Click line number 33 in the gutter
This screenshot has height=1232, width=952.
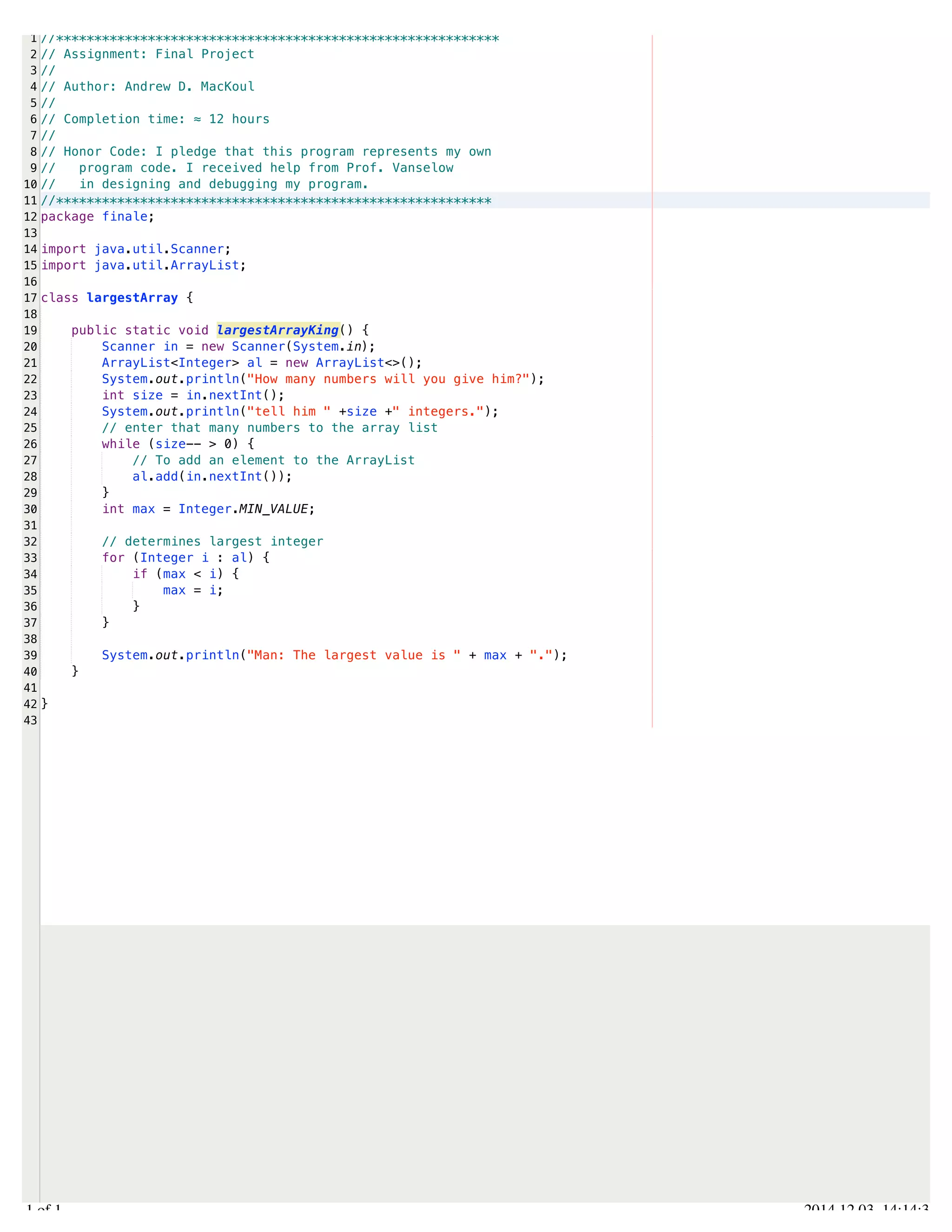point(31,558)
